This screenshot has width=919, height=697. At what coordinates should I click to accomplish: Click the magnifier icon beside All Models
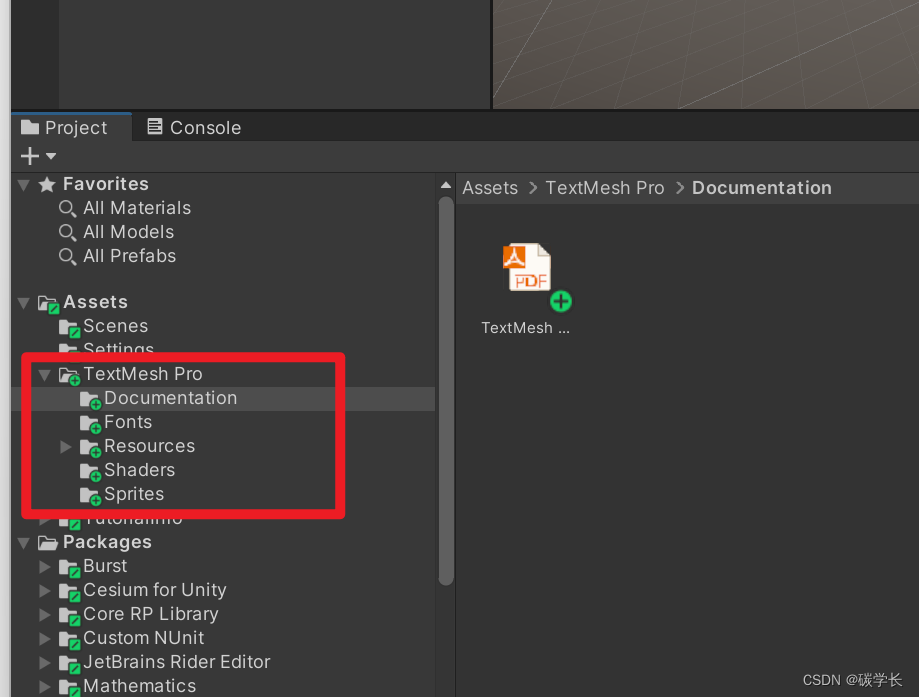point(67,233)
